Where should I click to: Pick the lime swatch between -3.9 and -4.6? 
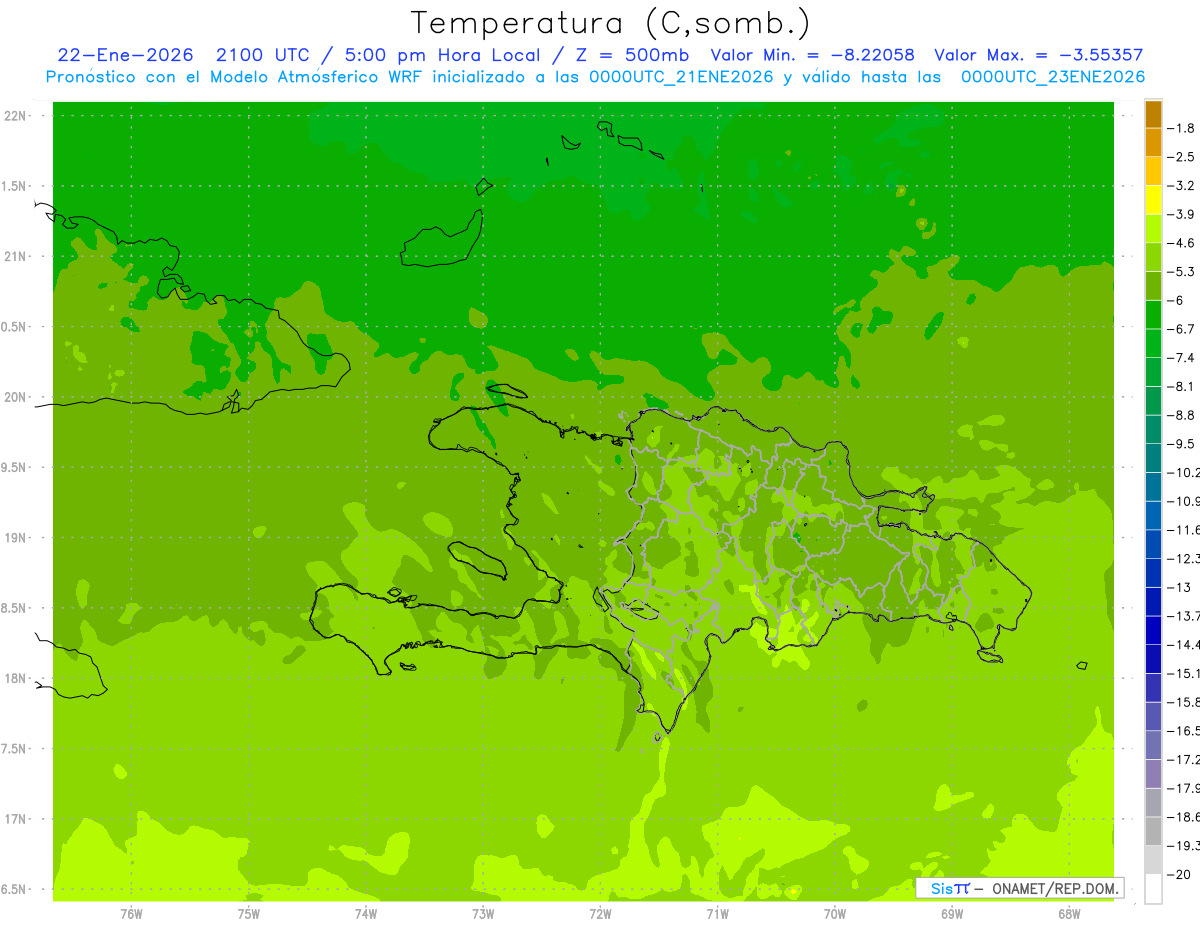click(1153, 229)
